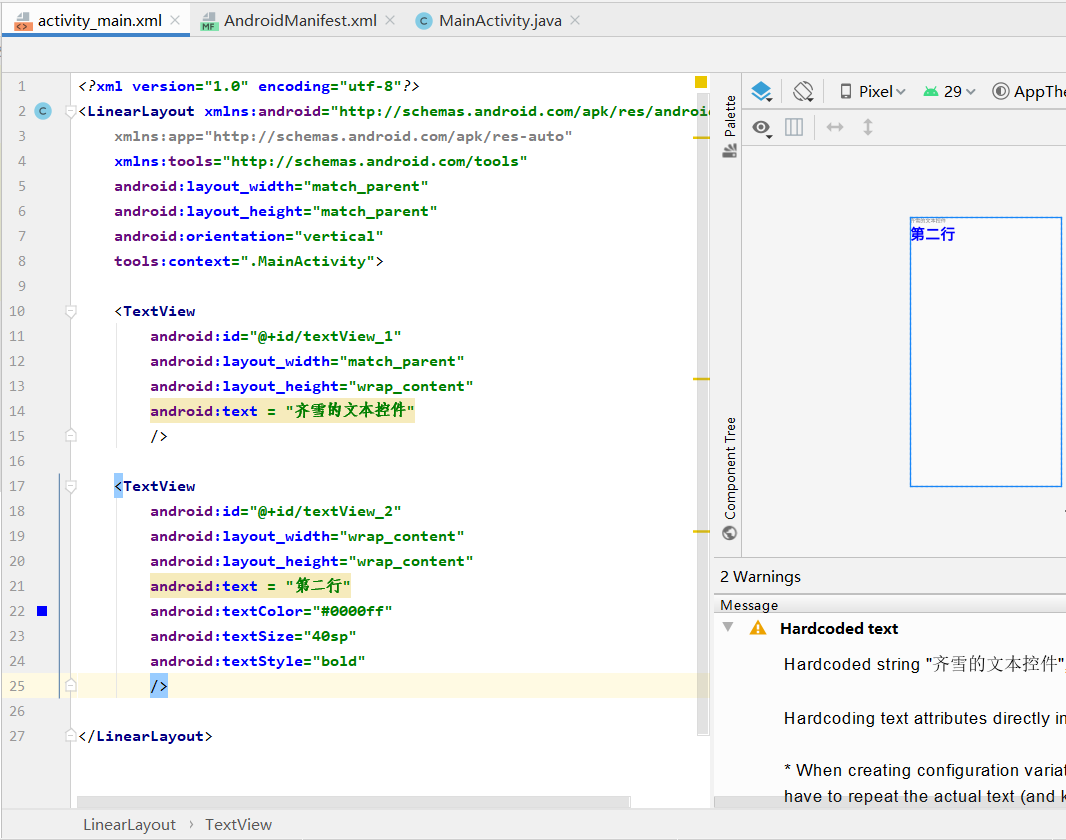Click the orientation rotate icon for preview
Viewport: 1066px width, 840px height.
point(803,91)
